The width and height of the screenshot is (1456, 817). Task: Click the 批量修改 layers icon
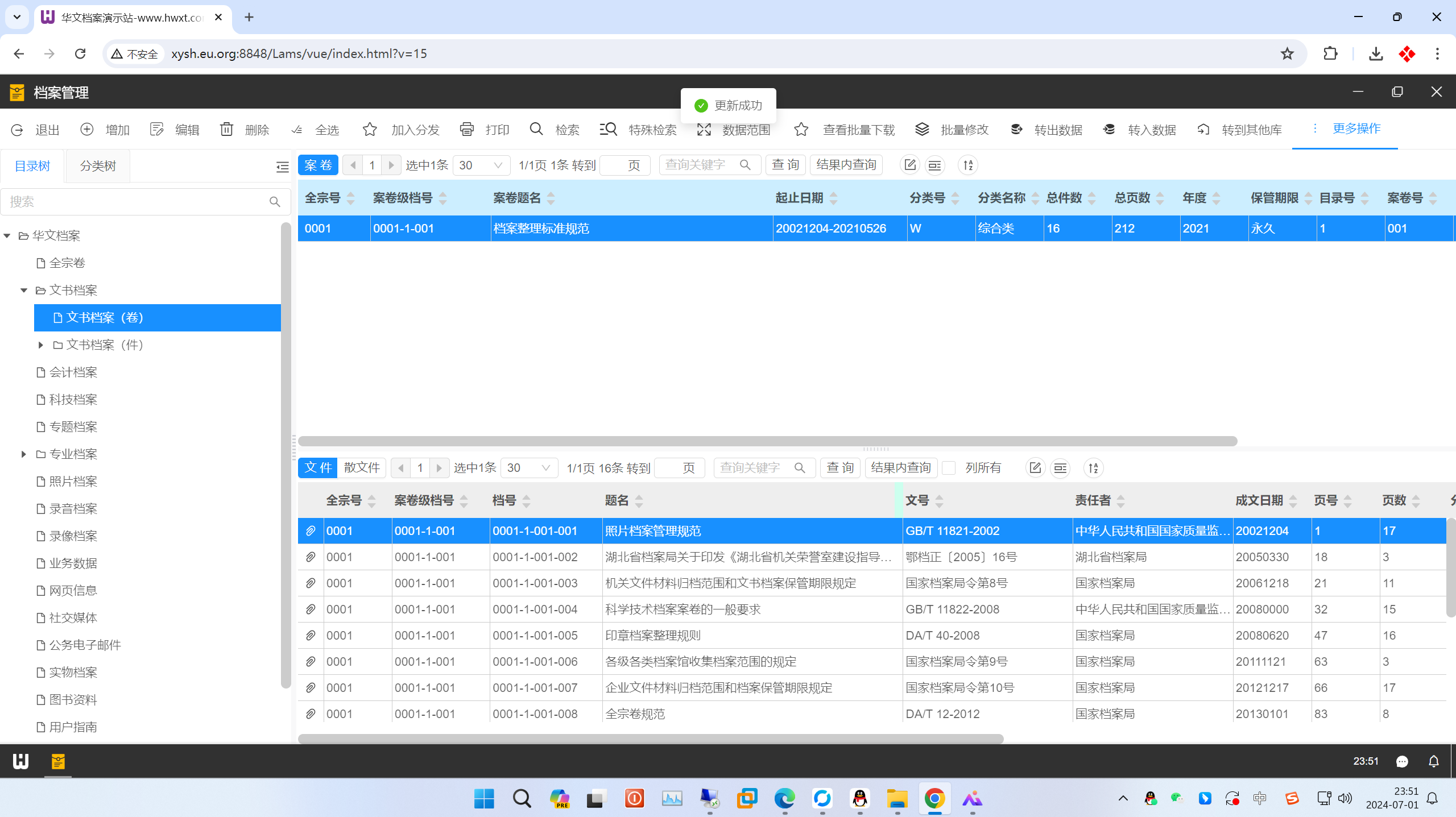click(x=922, y=130)
